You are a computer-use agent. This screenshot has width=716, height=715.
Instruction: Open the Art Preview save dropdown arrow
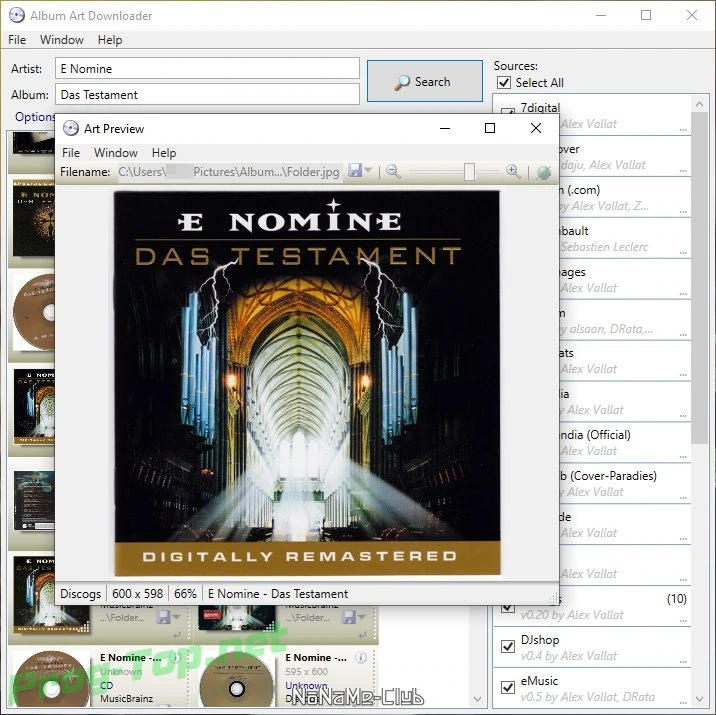point(369,171)
